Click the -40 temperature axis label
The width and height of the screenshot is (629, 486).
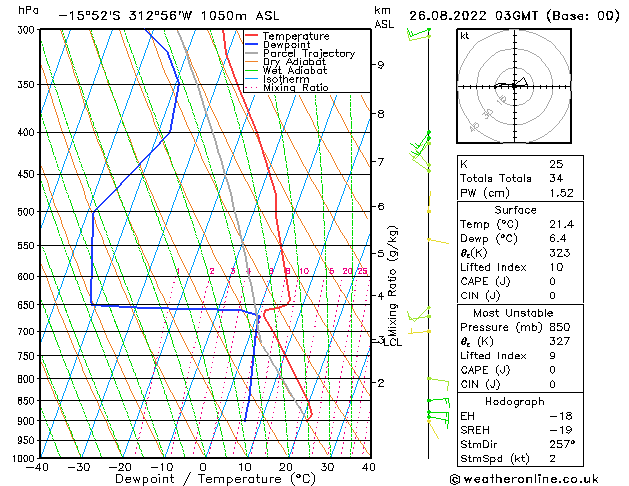(x=37, y=467)
